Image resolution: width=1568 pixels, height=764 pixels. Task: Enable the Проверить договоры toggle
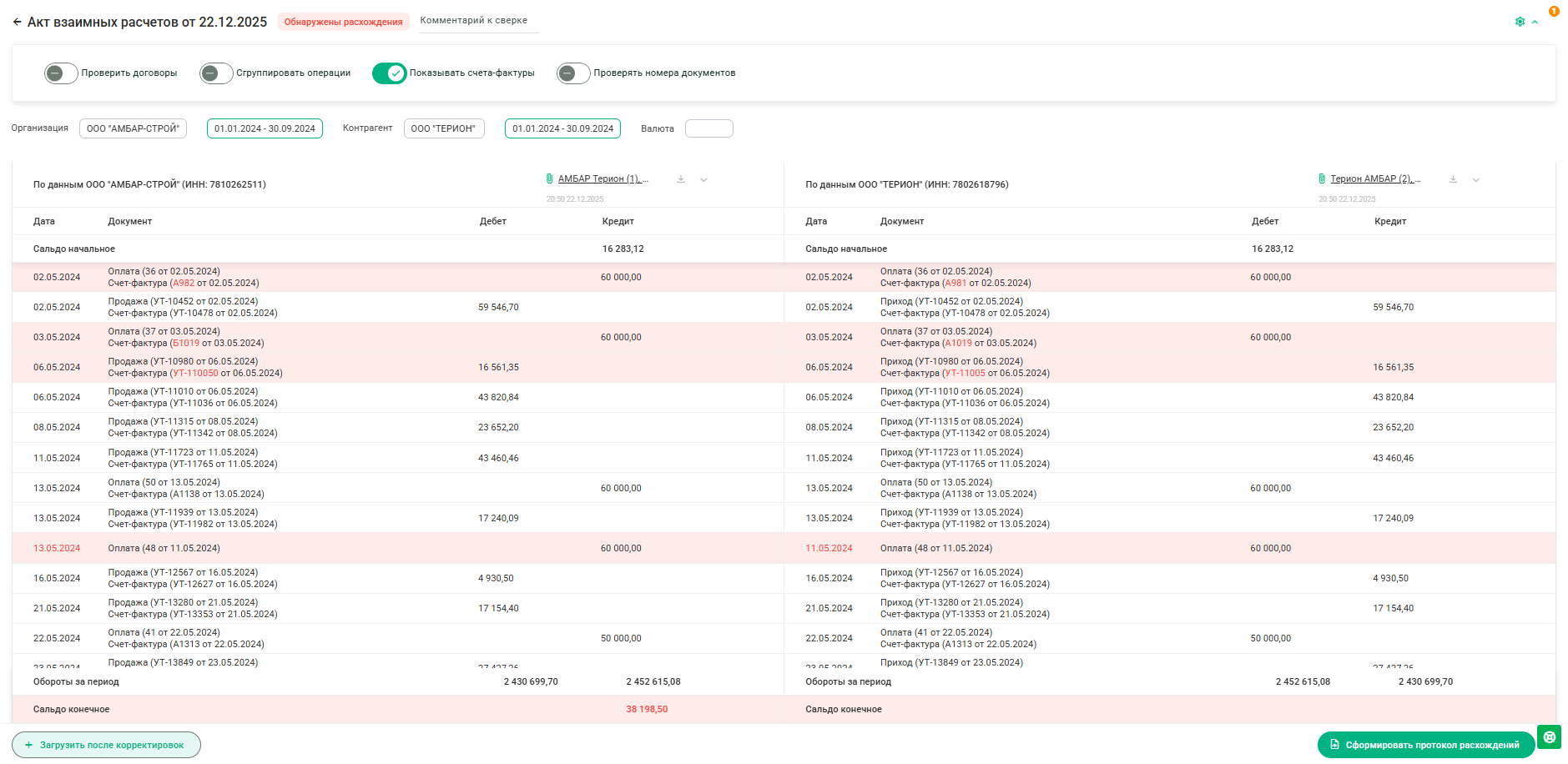pos(61,73)
